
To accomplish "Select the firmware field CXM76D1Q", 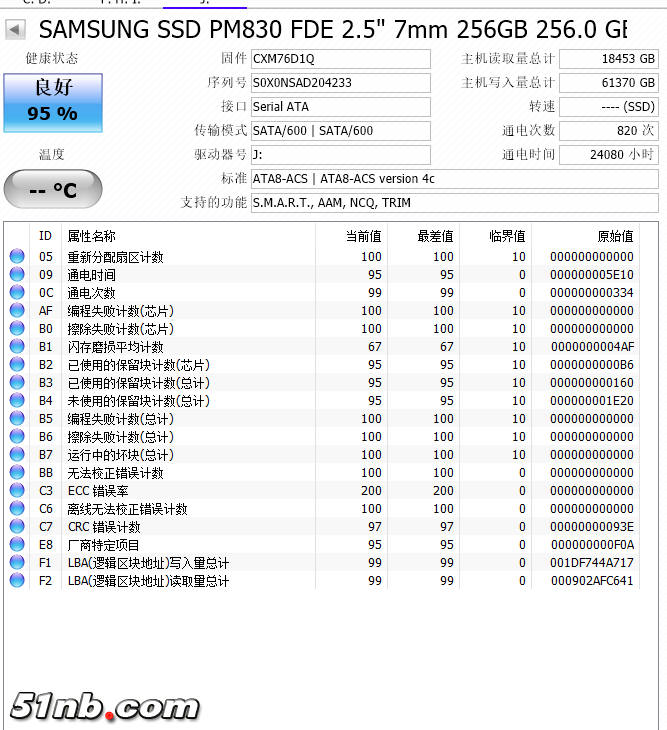I will [x=341, y=59].
